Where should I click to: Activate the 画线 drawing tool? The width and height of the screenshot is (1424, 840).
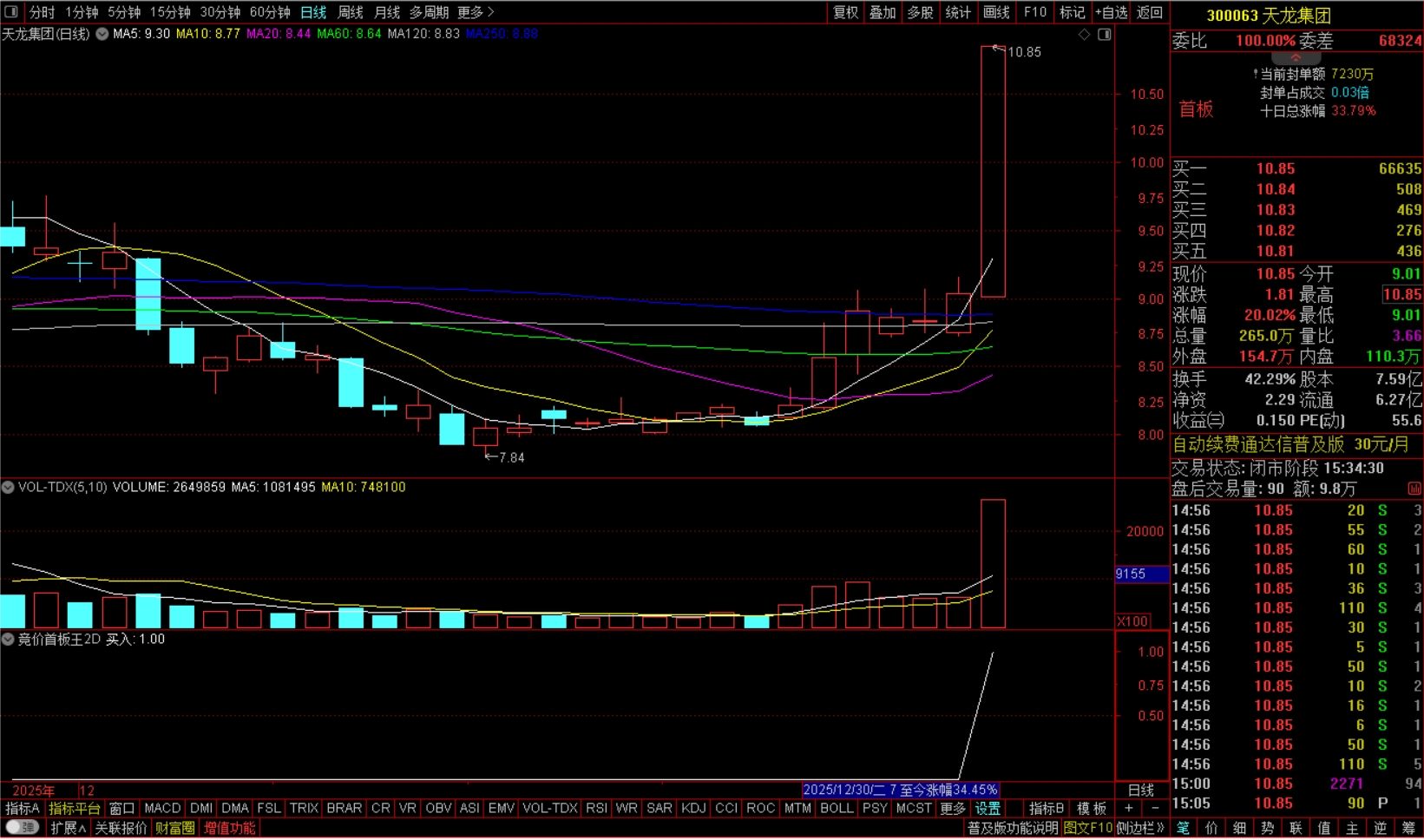tap(996, 12)
